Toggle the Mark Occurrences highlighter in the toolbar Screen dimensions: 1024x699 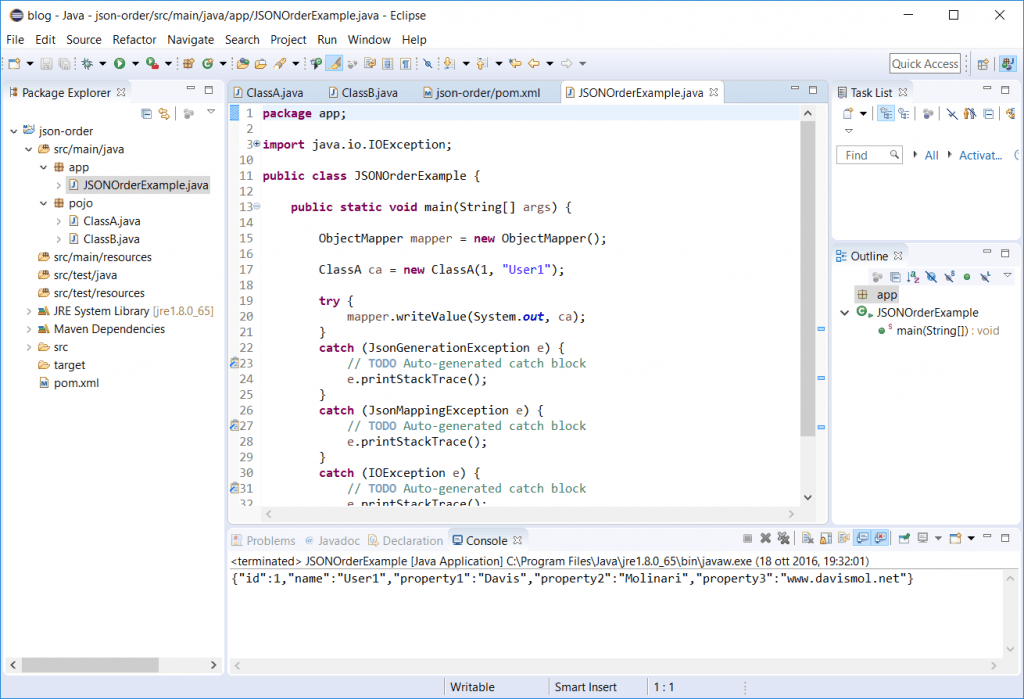[x=332, y=62]
